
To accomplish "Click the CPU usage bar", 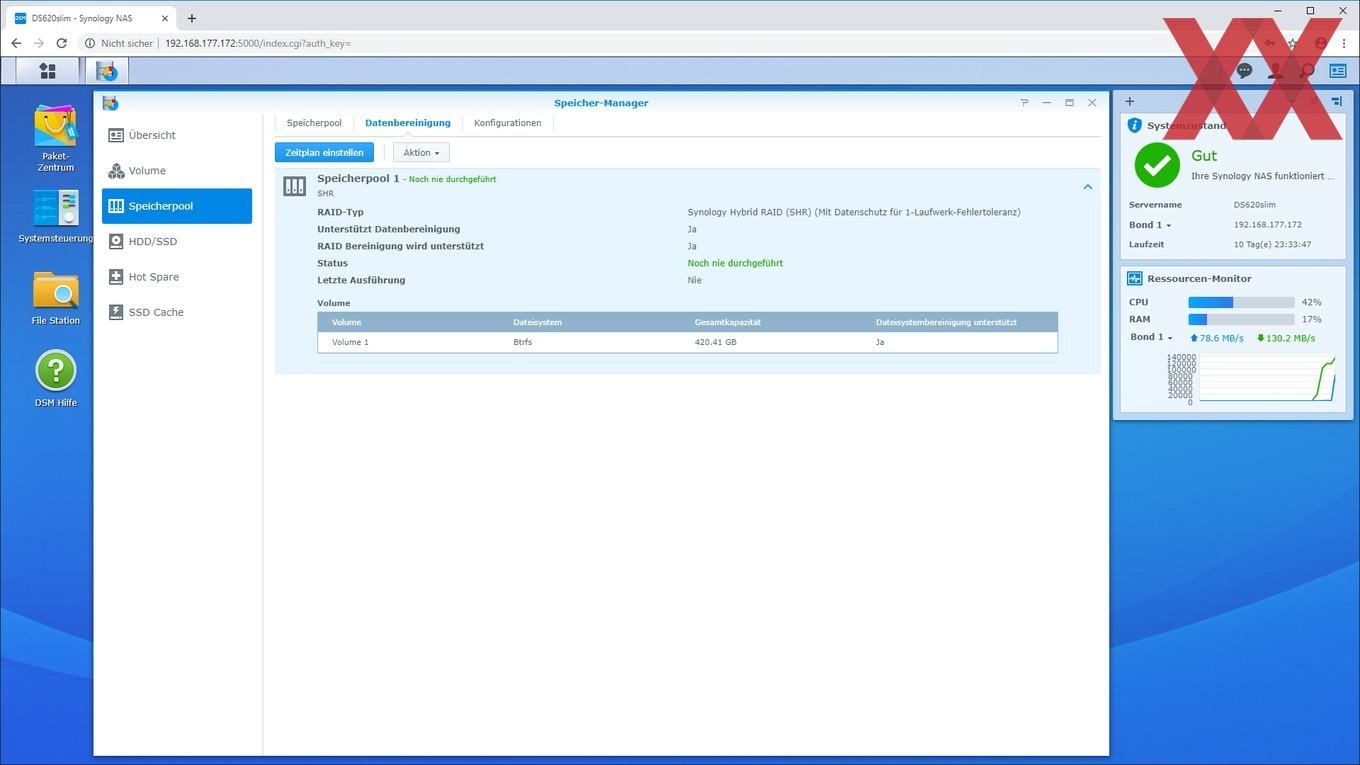I will click(x=1241, y=302).
